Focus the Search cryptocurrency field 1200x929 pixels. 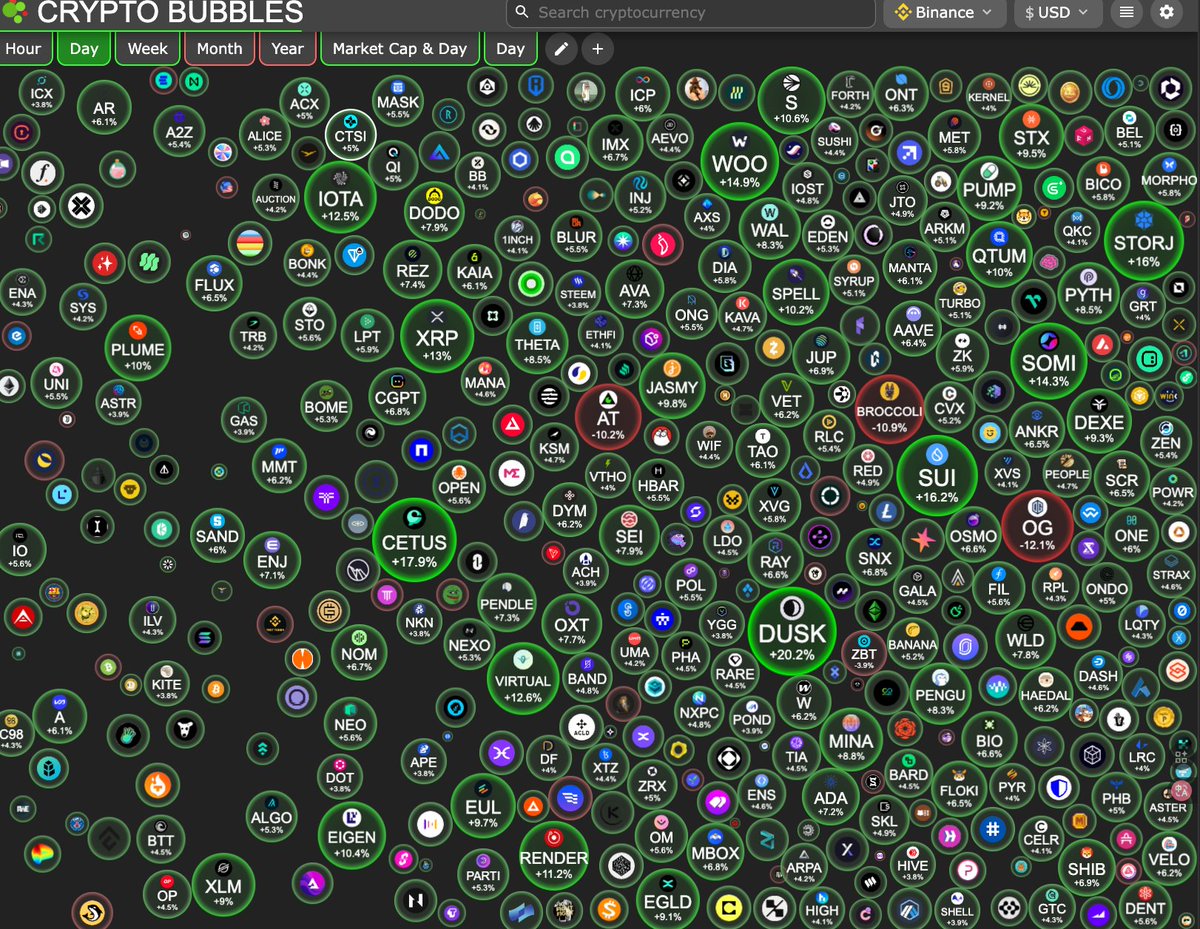click(x=690, y=13)
